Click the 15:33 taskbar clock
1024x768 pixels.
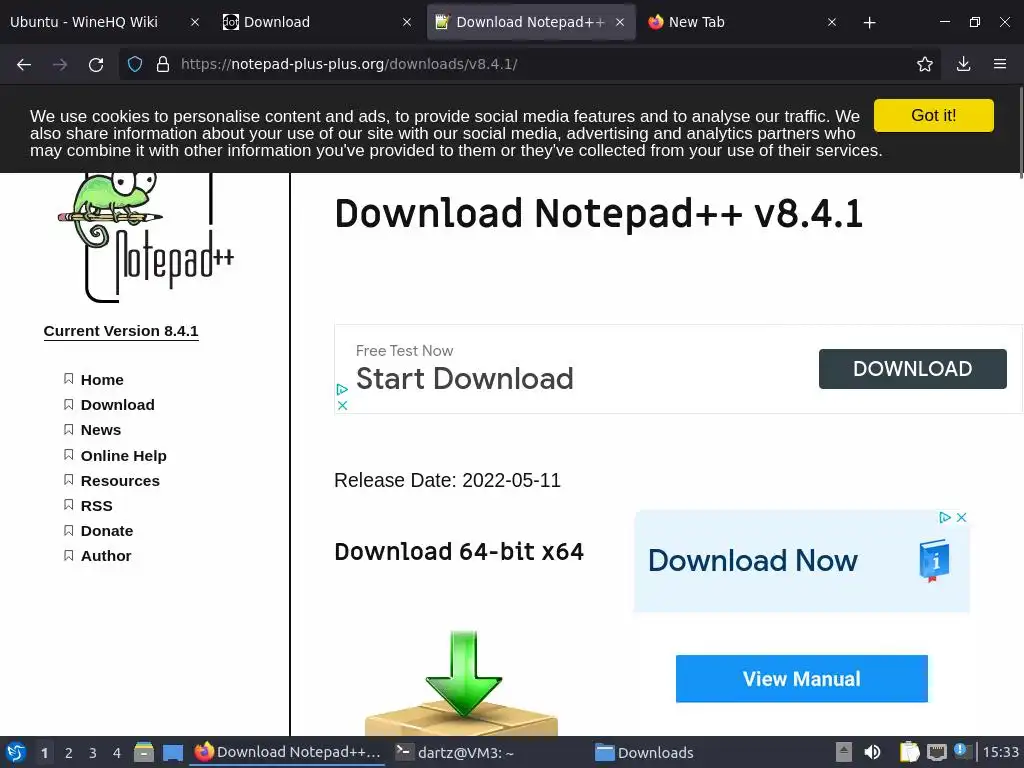[1000, 752]
